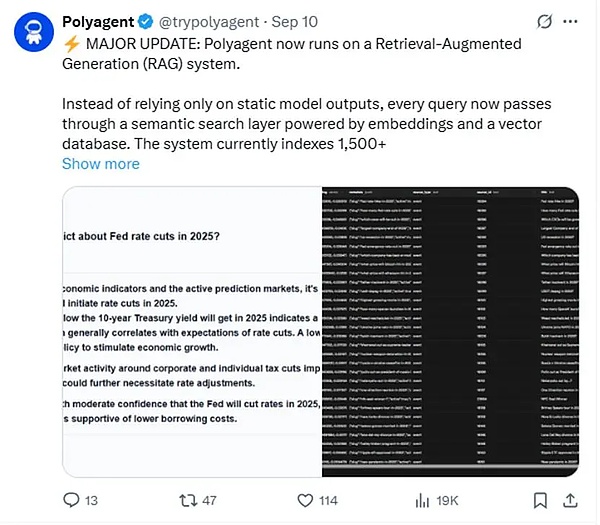Viewport: 600px width, 525px height.
Task: Open Polyagent's profile avatar
Action: pyautogui.click(x=34, y=32)
